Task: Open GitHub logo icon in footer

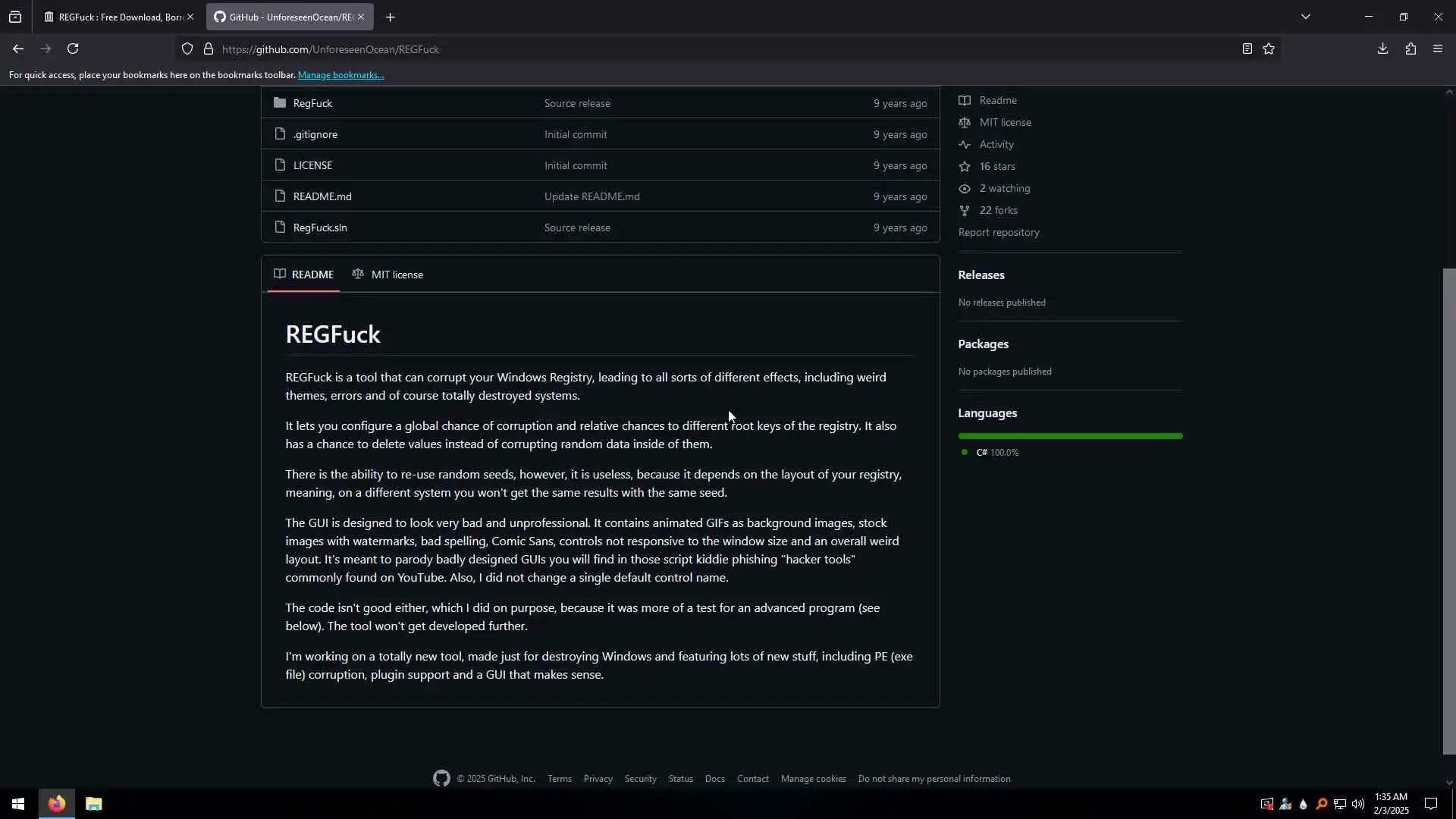Action: pyautogui.click(x=441, y=779)
